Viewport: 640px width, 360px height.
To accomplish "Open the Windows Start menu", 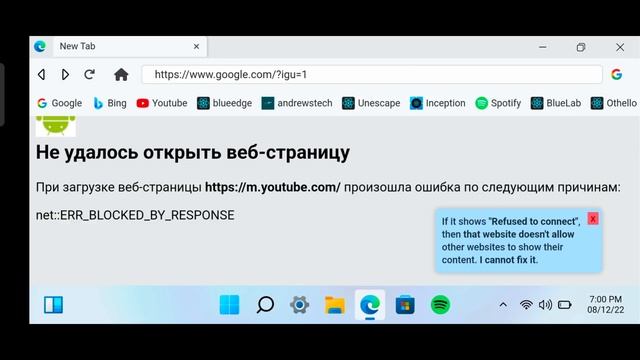I will [x=229, y=305].
